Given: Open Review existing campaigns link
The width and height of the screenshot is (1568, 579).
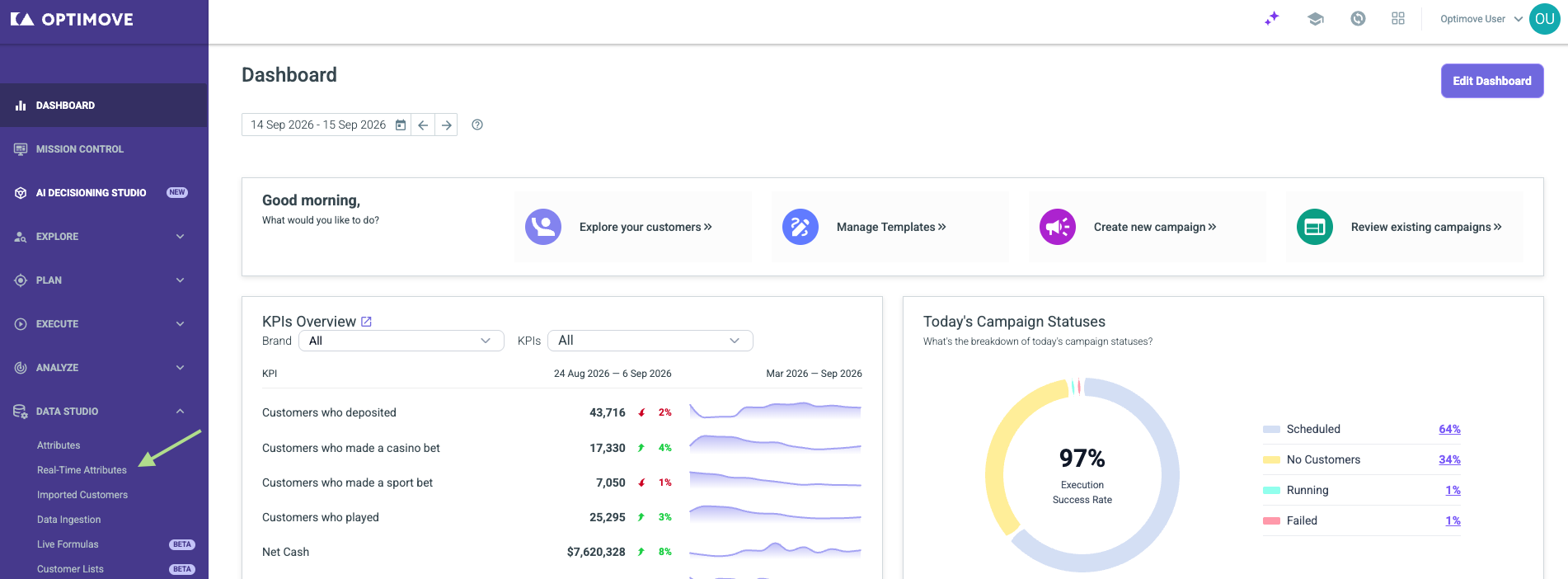Looking at the screenshot, I should click(1426, 227).
